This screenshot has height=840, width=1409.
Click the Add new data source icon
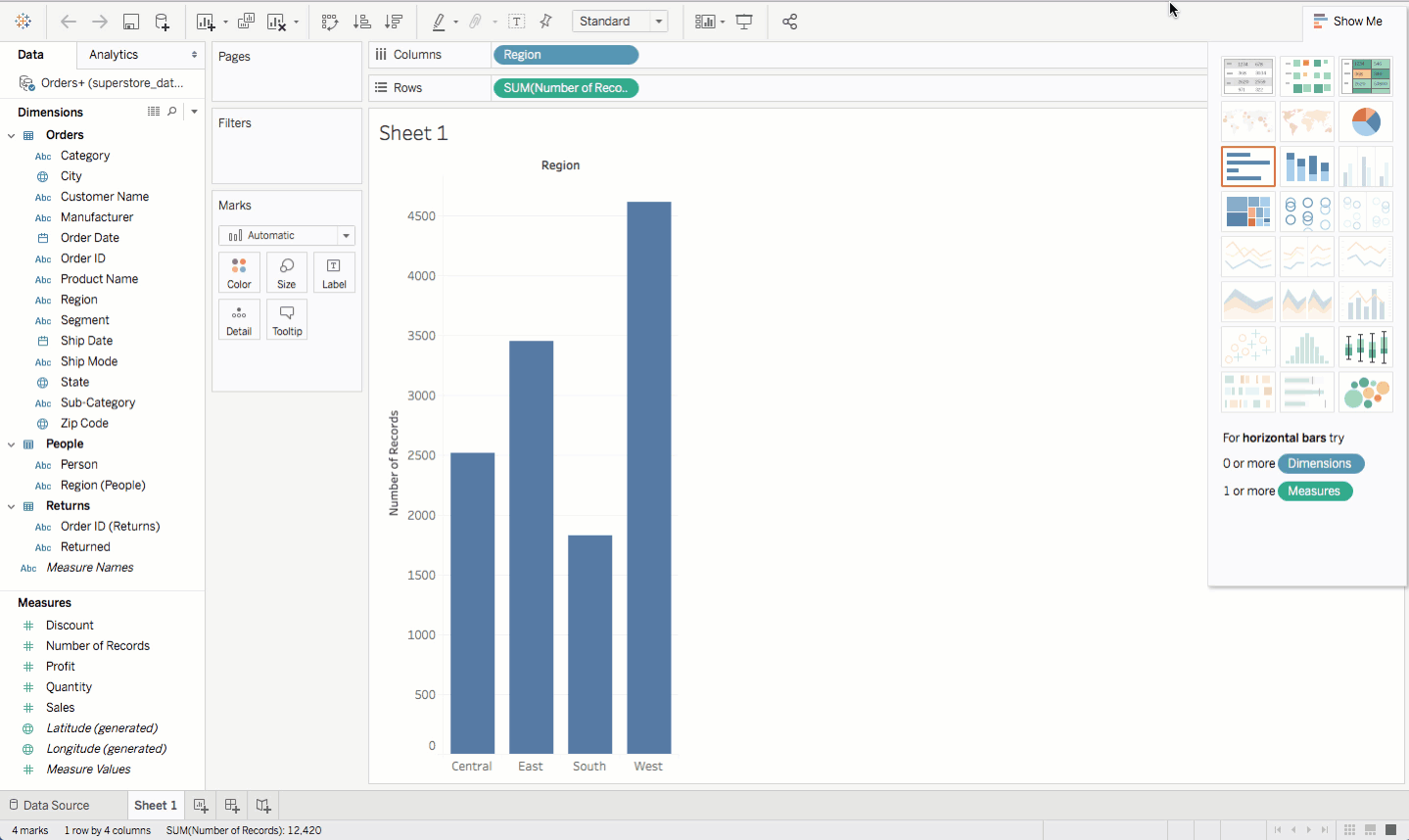pyautogui.click(x=163, y=22)
